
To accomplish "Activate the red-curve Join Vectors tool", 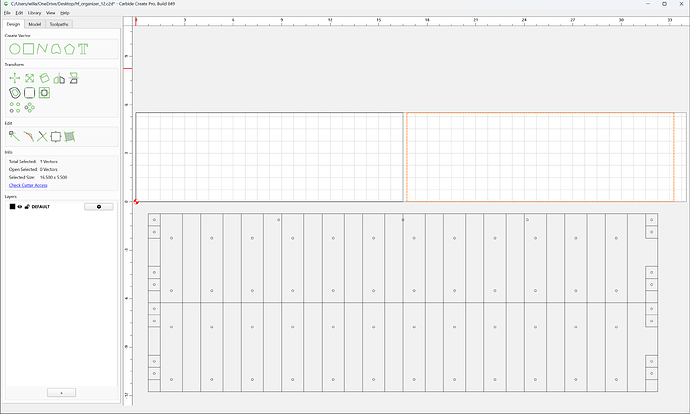I will click(x=28, y=136).
